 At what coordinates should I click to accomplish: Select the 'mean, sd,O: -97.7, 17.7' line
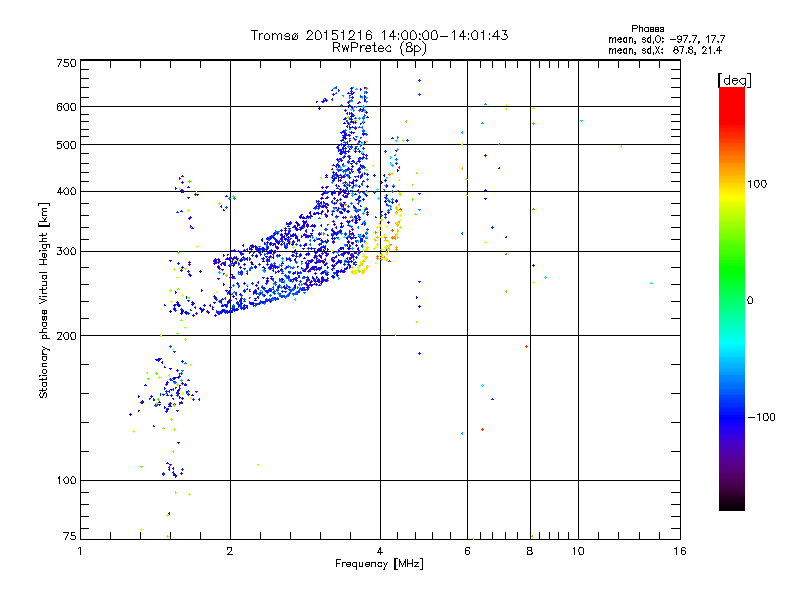click(666, 39)
